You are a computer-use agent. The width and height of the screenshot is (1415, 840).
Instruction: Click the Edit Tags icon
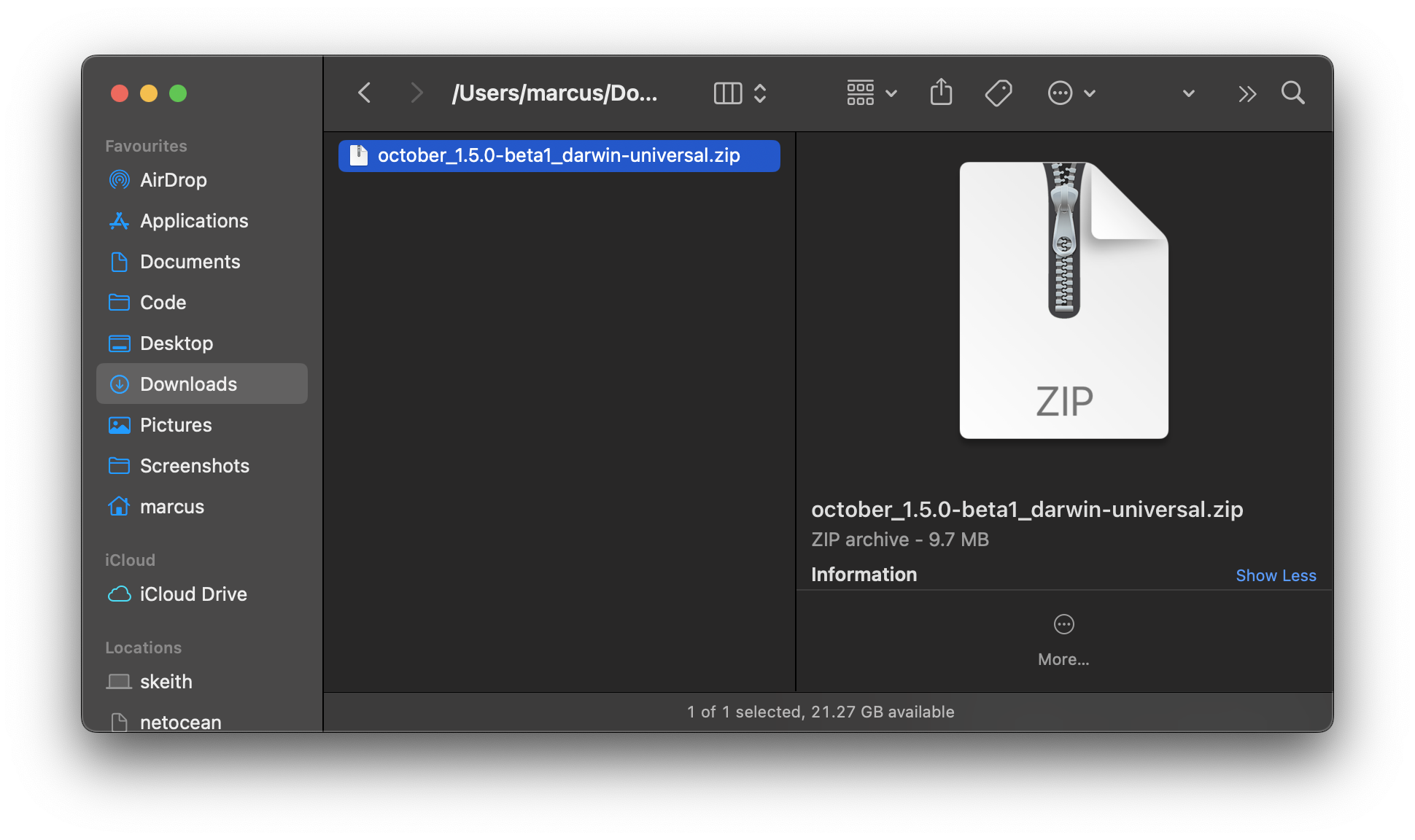click(998, 93)
